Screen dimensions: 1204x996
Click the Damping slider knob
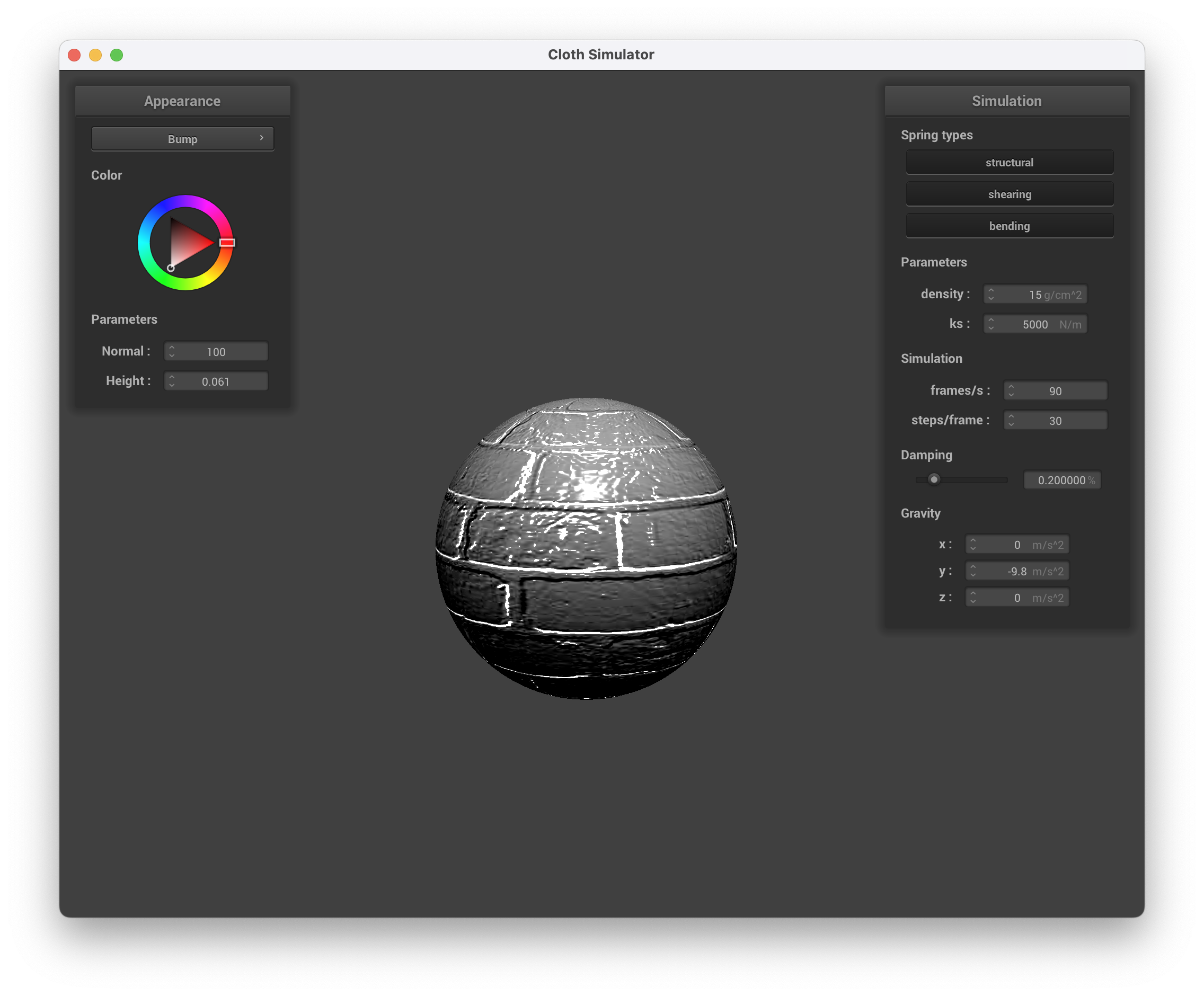tap(934, 479)
